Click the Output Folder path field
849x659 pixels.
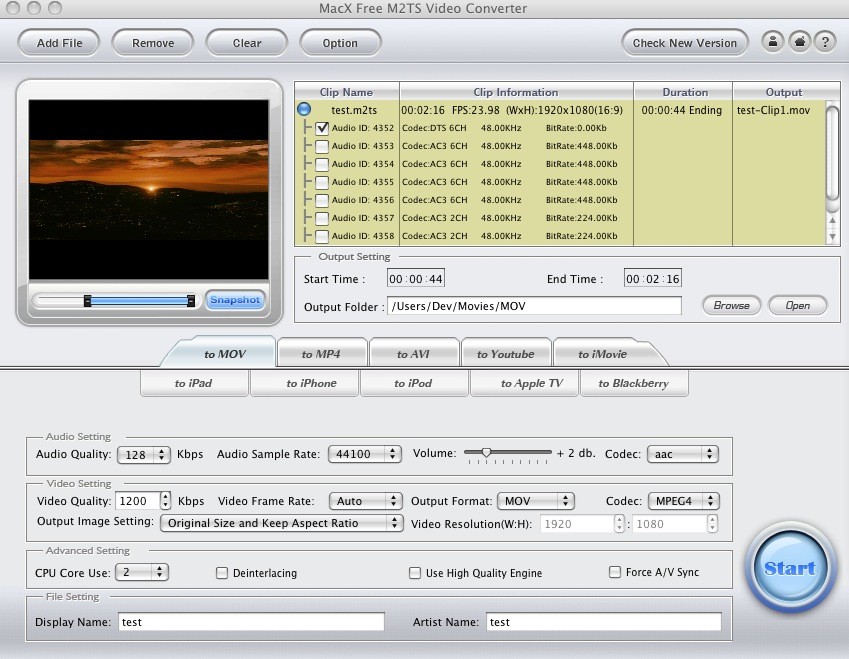pyautogui.click(x=534, y=306)
